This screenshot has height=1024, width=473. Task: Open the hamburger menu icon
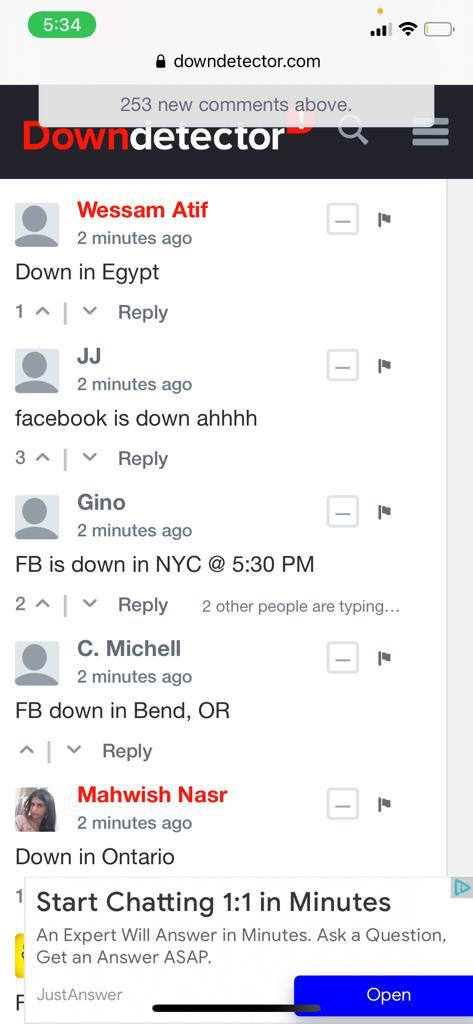click(x=431, y=132)
